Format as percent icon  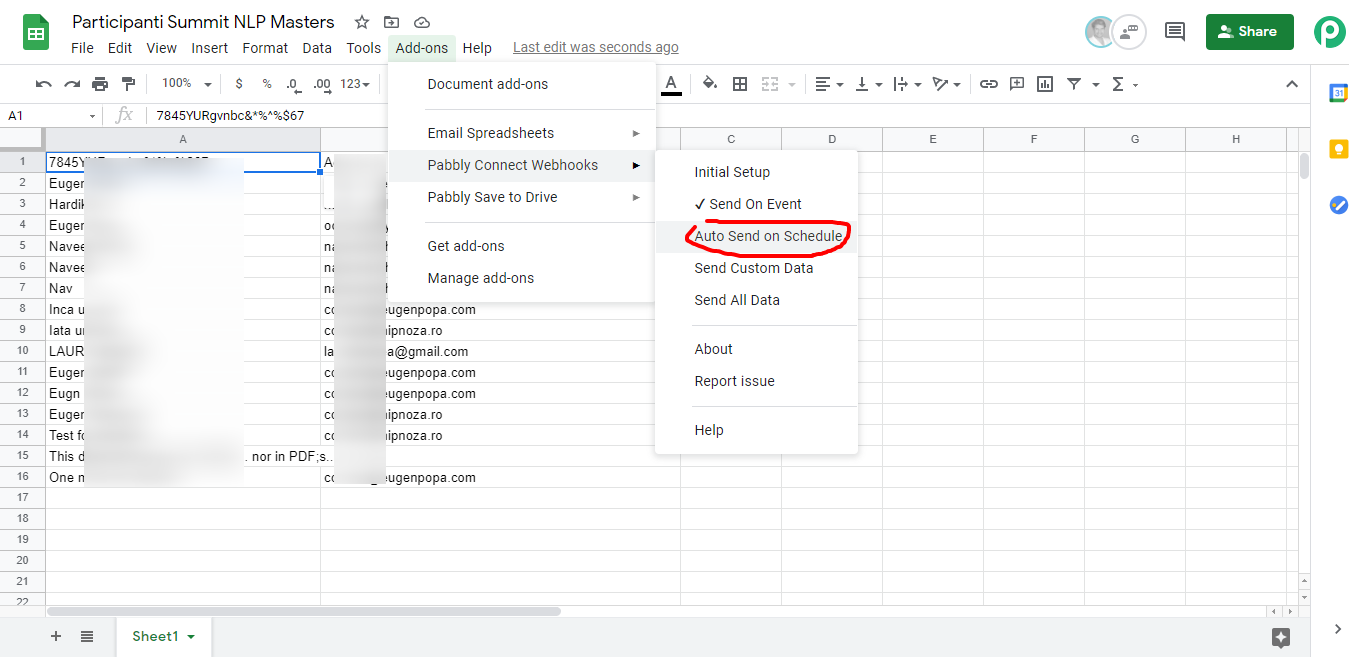(267, 84)
